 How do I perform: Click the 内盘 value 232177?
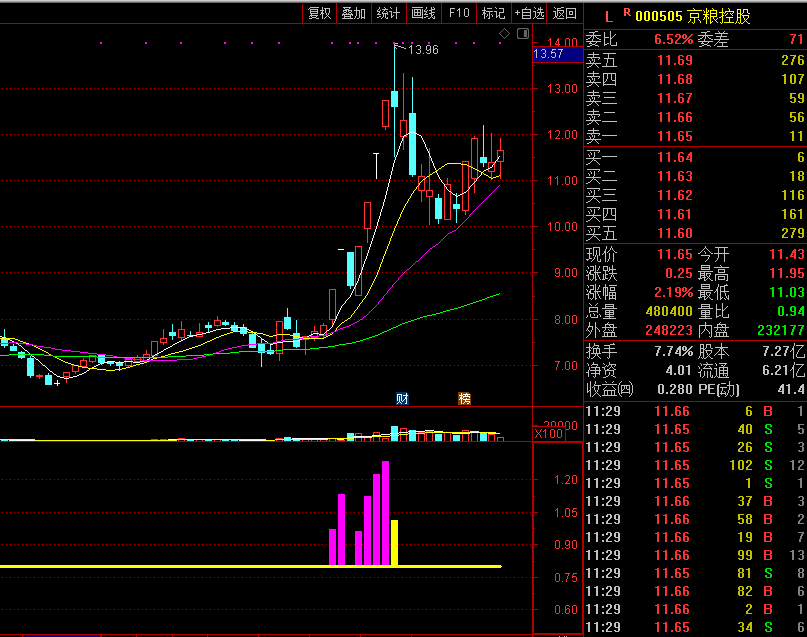point(781,331)
